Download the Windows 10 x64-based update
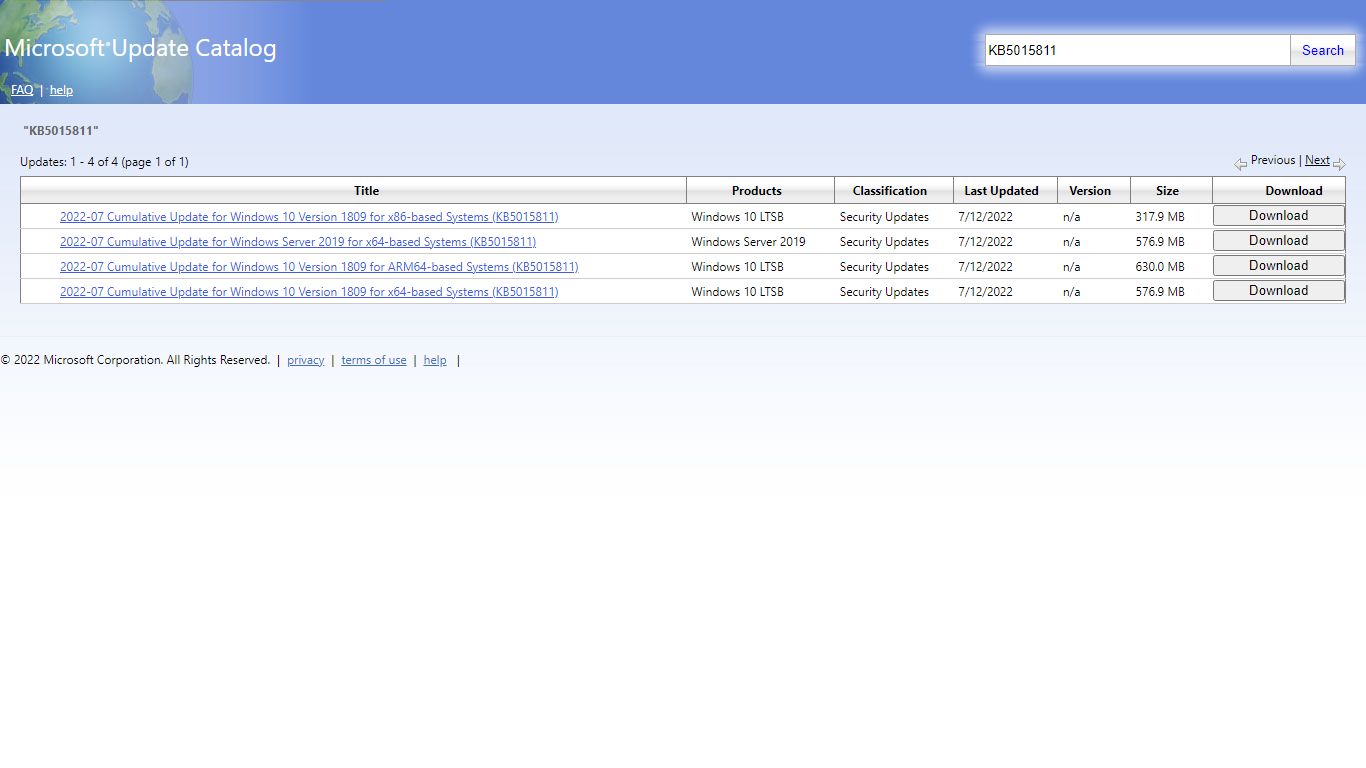 pyautogui.click(x=1278, y=291)
